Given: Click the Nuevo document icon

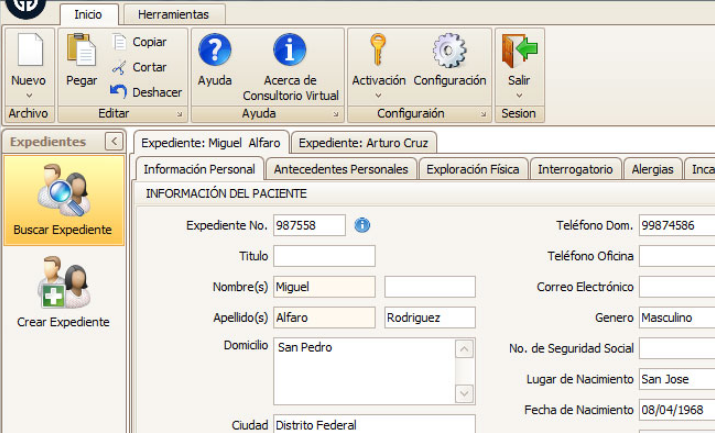Looking at the screenshot, I should point(28,52).
